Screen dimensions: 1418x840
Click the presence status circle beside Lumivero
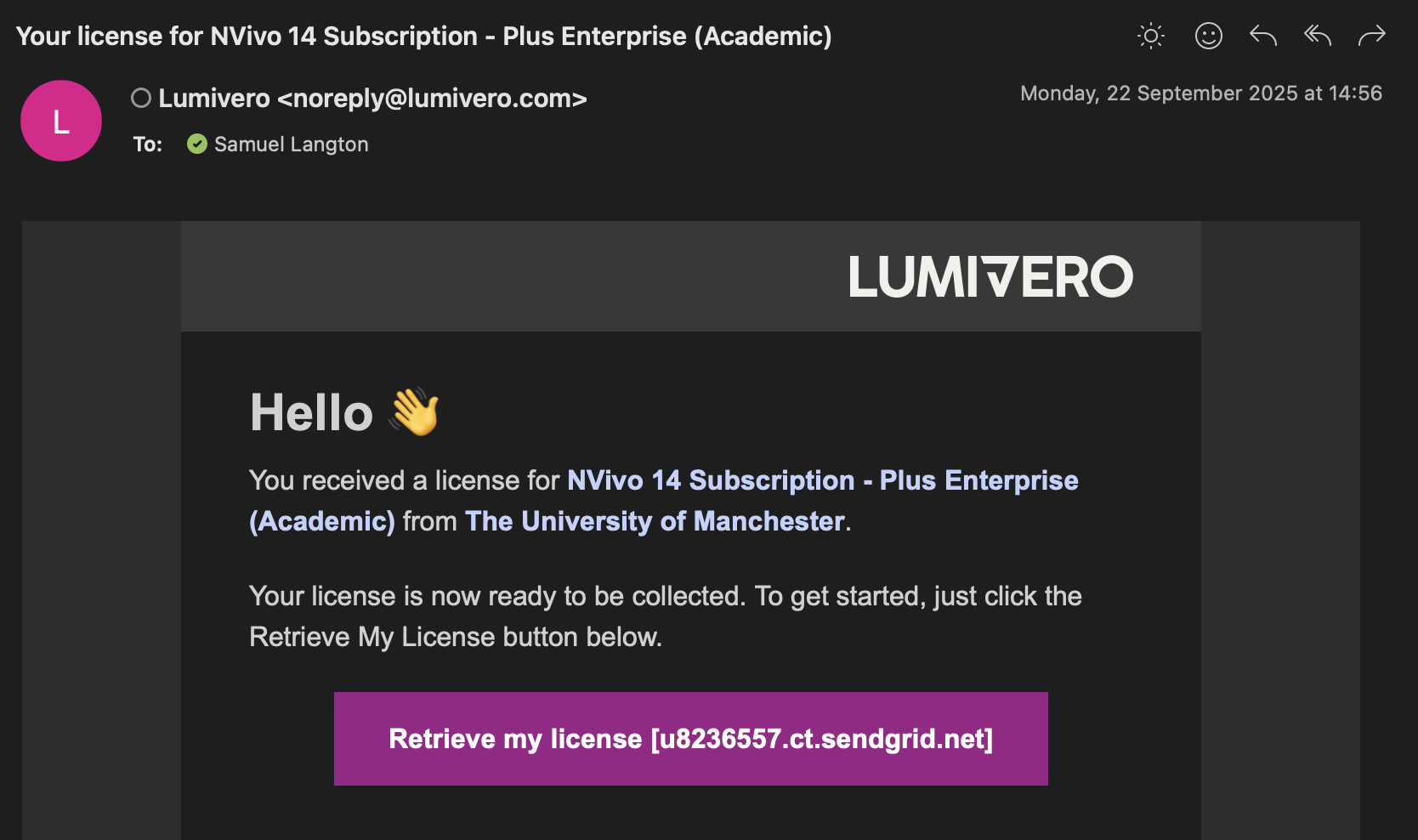click(141, 99)
